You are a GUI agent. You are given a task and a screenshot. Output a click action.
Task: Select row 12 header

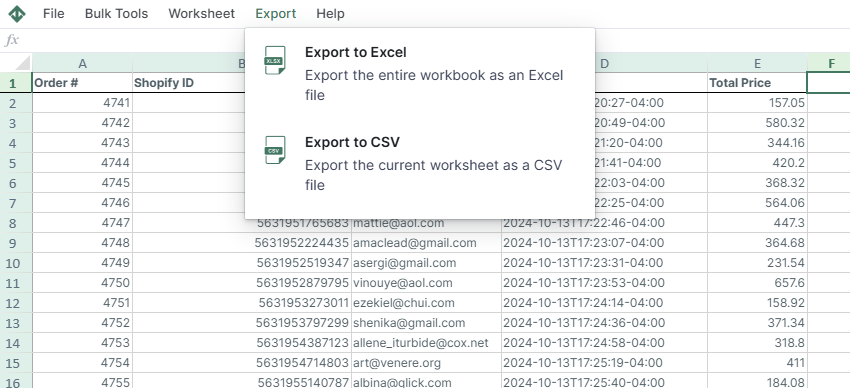16,303
